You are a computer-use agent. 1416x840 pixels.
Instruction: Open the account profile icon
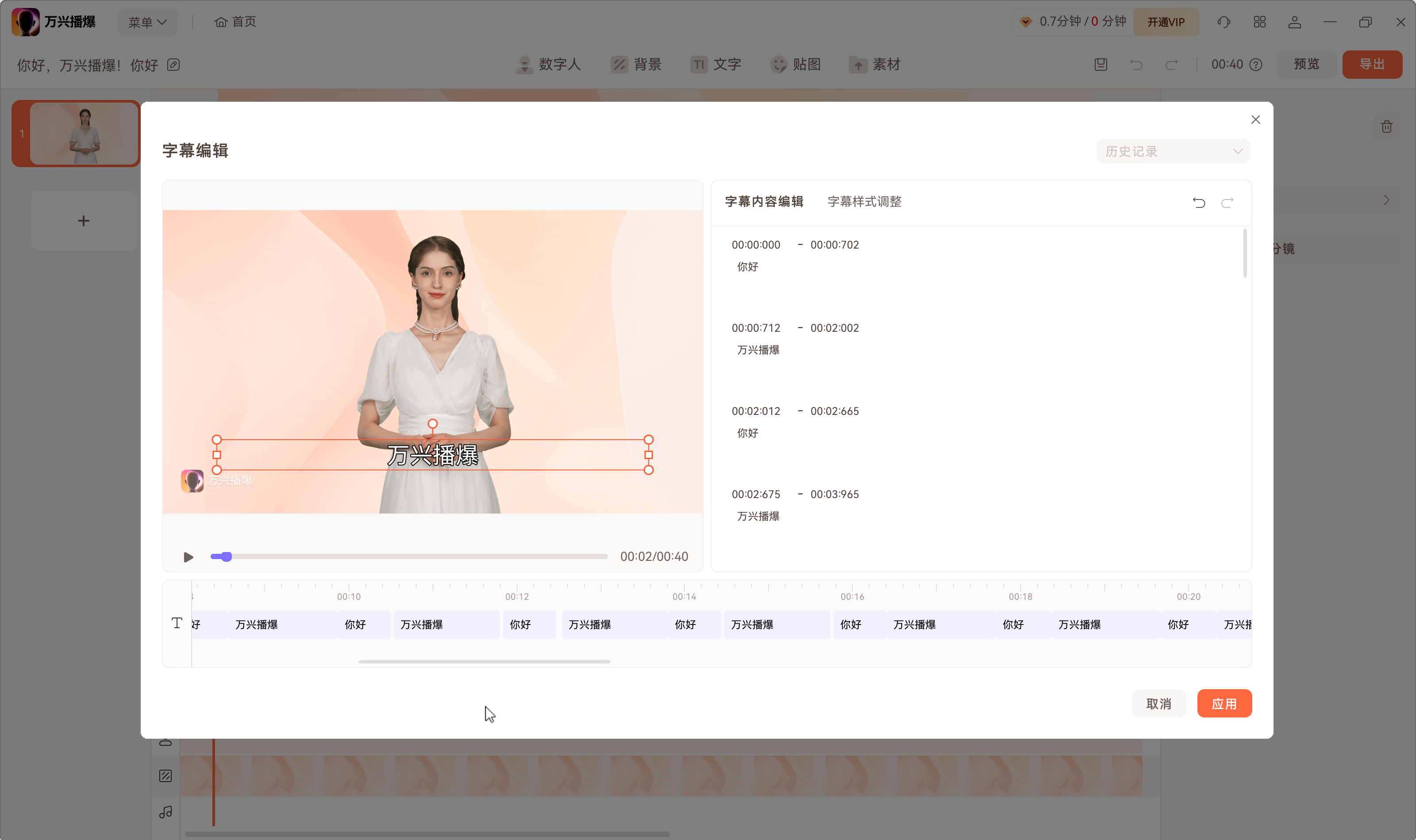tap(1294, 22)
